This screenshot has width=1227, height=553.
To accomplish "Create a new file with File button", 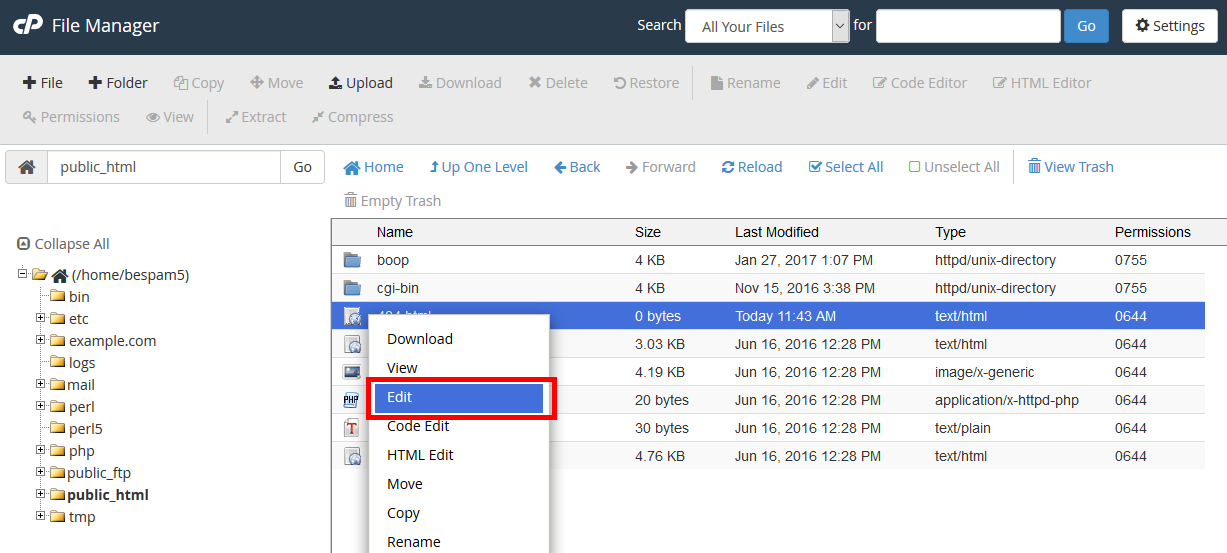I will tap(43, 83).
